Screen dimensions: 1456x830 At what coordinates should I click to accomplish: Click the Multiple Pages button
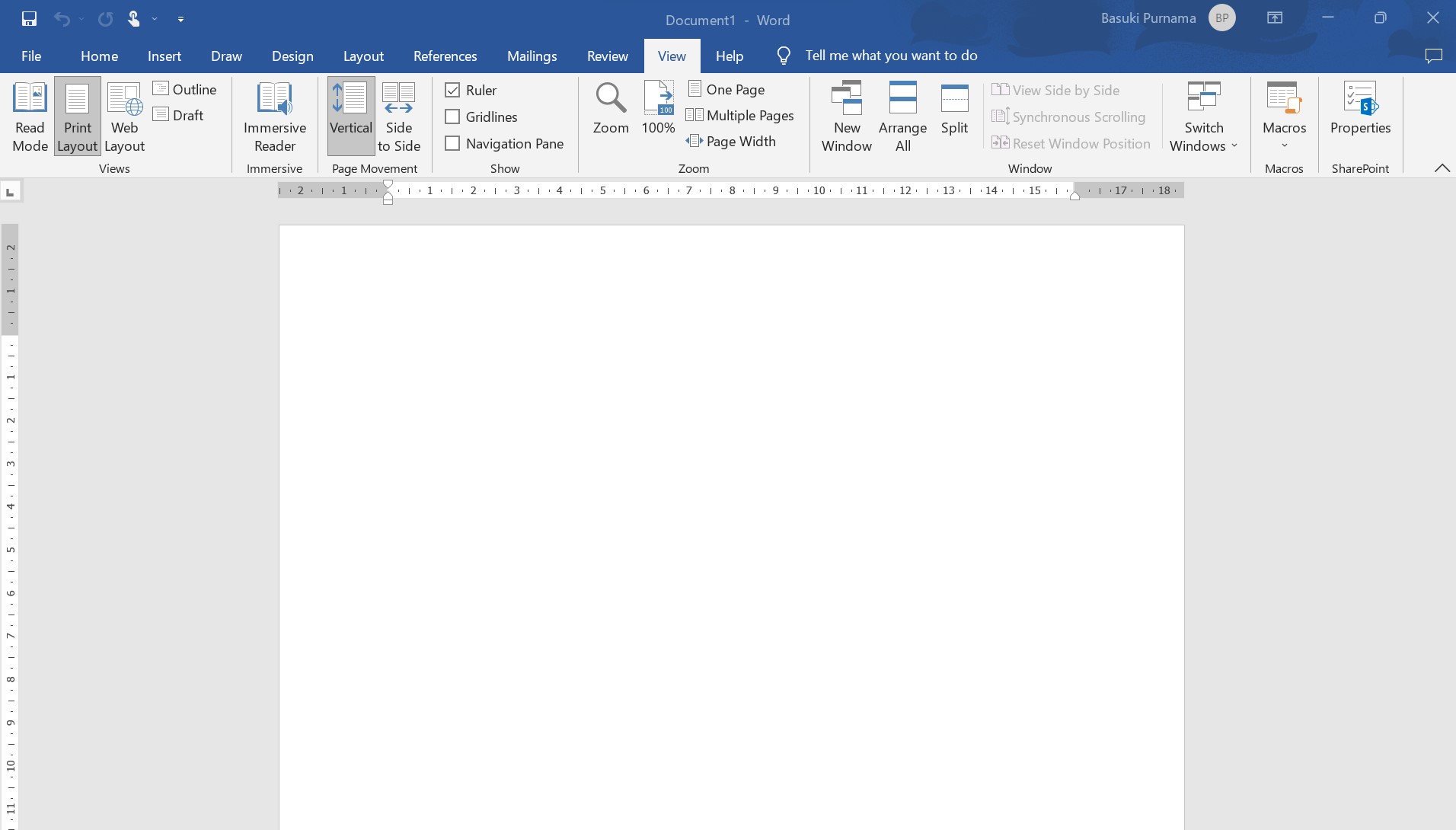coord(740,116)
